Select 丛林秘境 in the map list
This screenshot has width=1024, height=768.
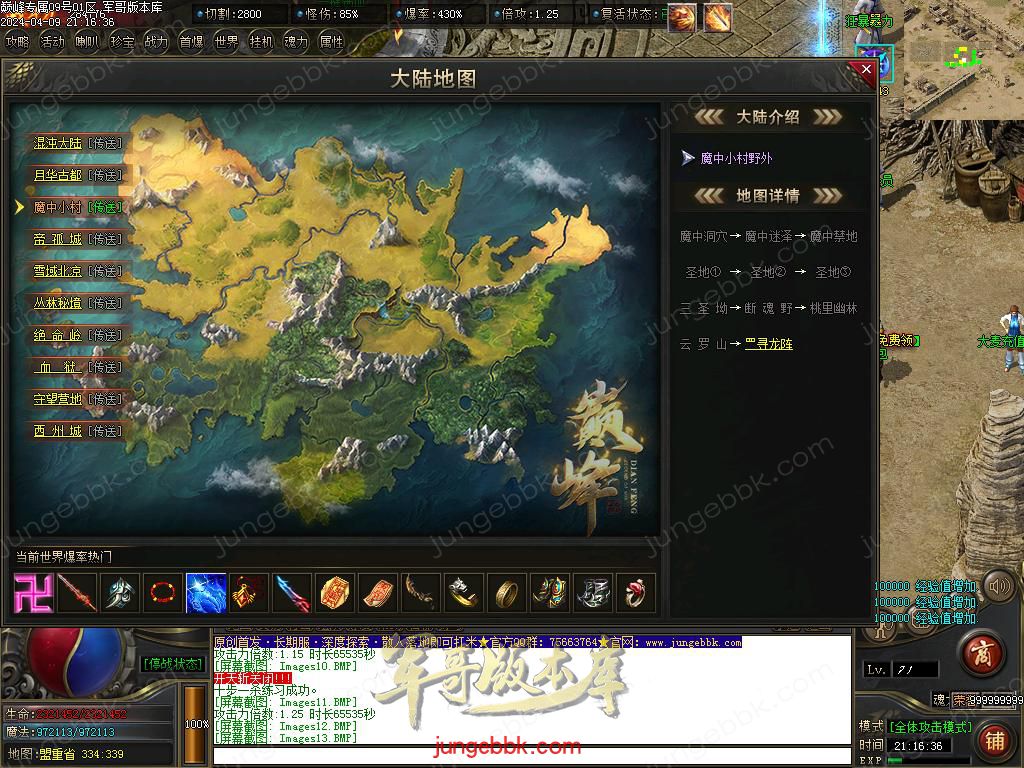pos(57,303)
